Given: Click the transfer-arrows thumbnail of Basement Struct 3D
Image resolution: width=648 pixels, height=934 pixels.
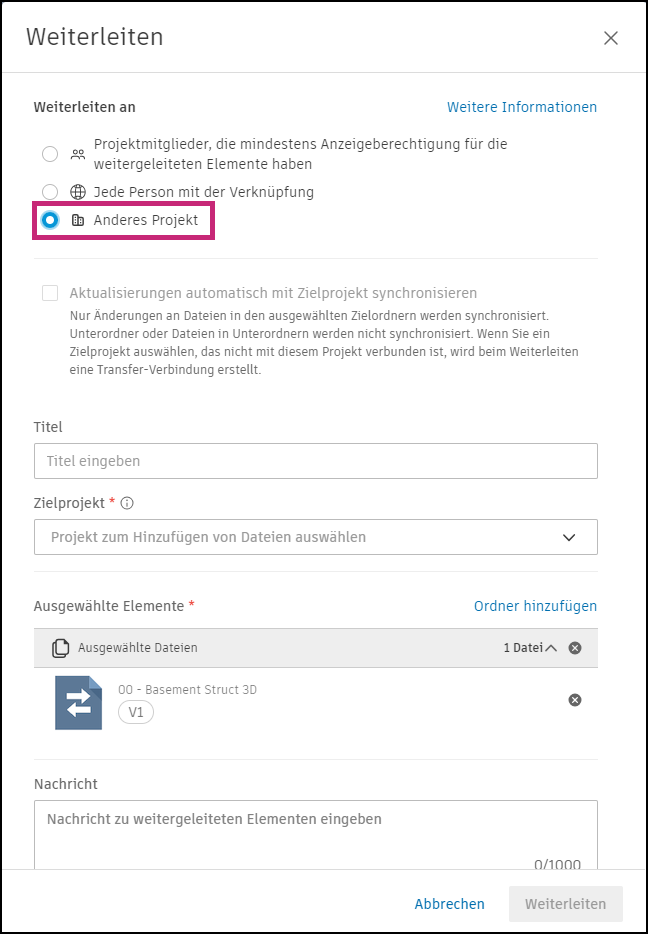Looking at the screenshot, I should pos(78,701).
